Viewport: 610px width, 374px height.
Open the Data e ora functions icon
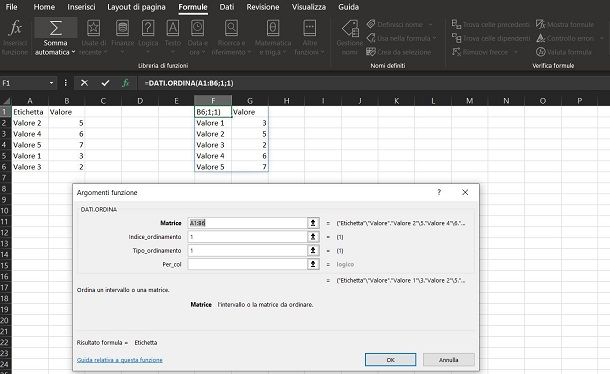coord(198,28)
